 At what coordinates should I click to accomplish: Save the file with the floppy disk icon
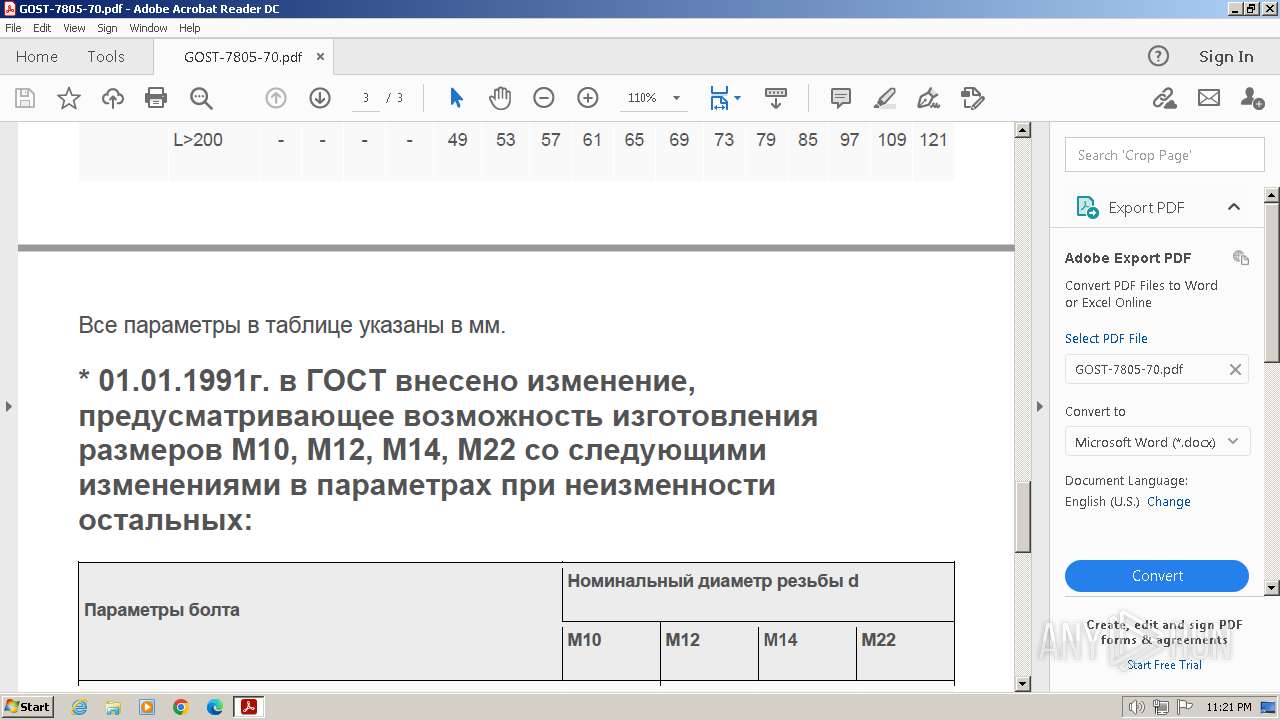25,98
